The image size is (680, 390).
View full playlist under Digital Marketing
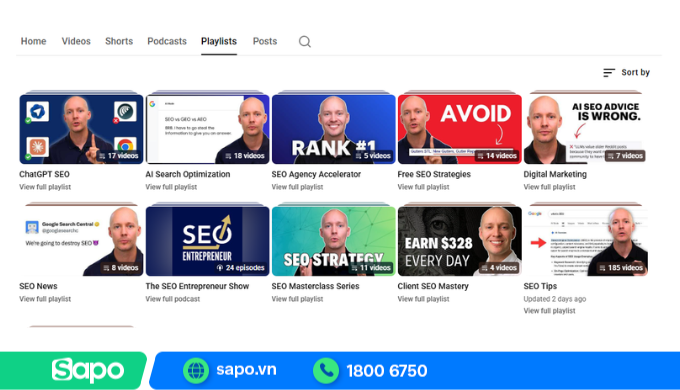(549, 187)
